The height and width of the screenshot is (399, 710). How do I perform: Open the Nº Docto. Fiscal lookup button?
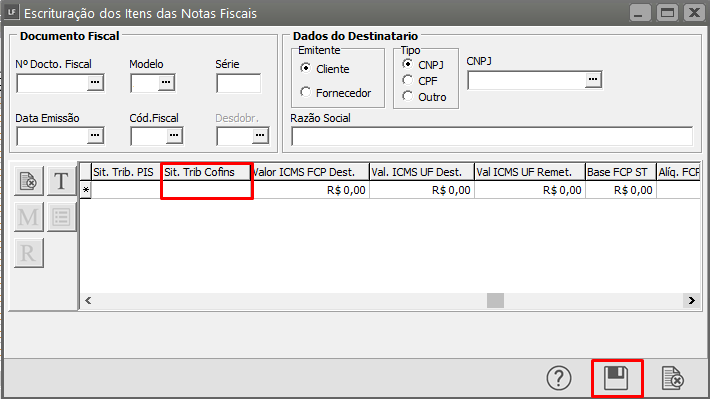95,82
